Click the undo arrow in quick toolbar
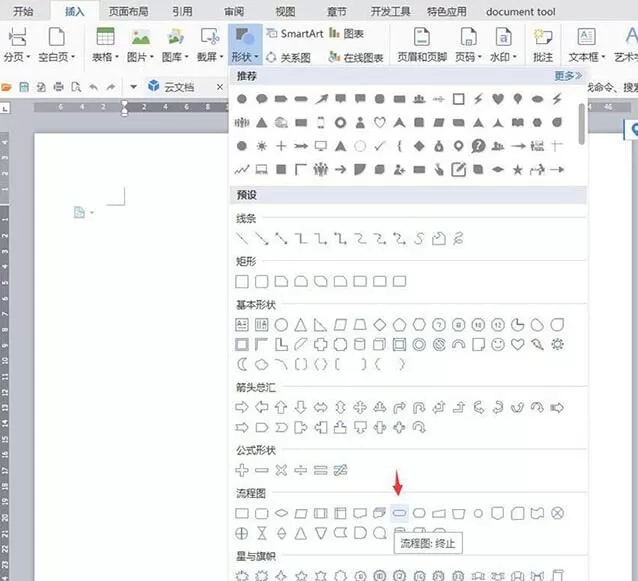Screen dimensions: 638x581 (94, 87)
